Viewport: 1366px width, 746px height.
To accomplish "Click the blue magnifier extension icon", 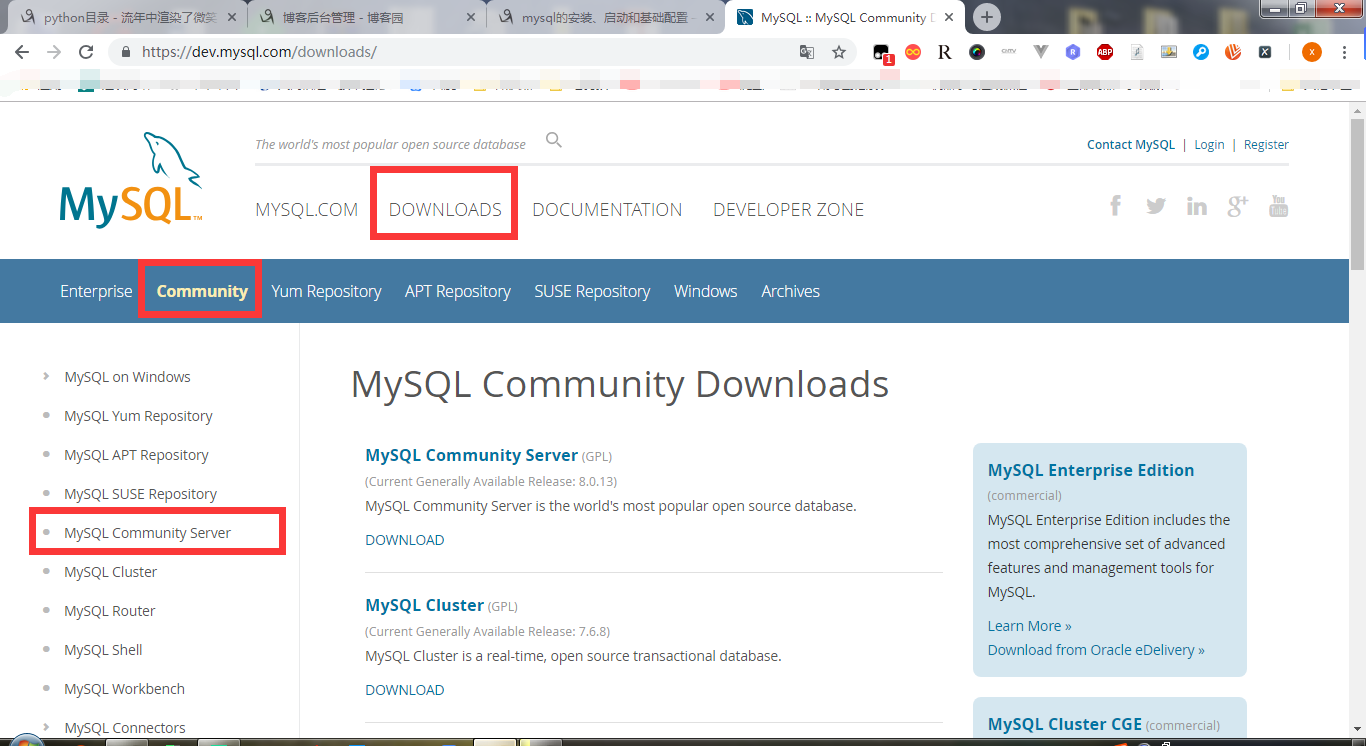I will click(1201, 52).
